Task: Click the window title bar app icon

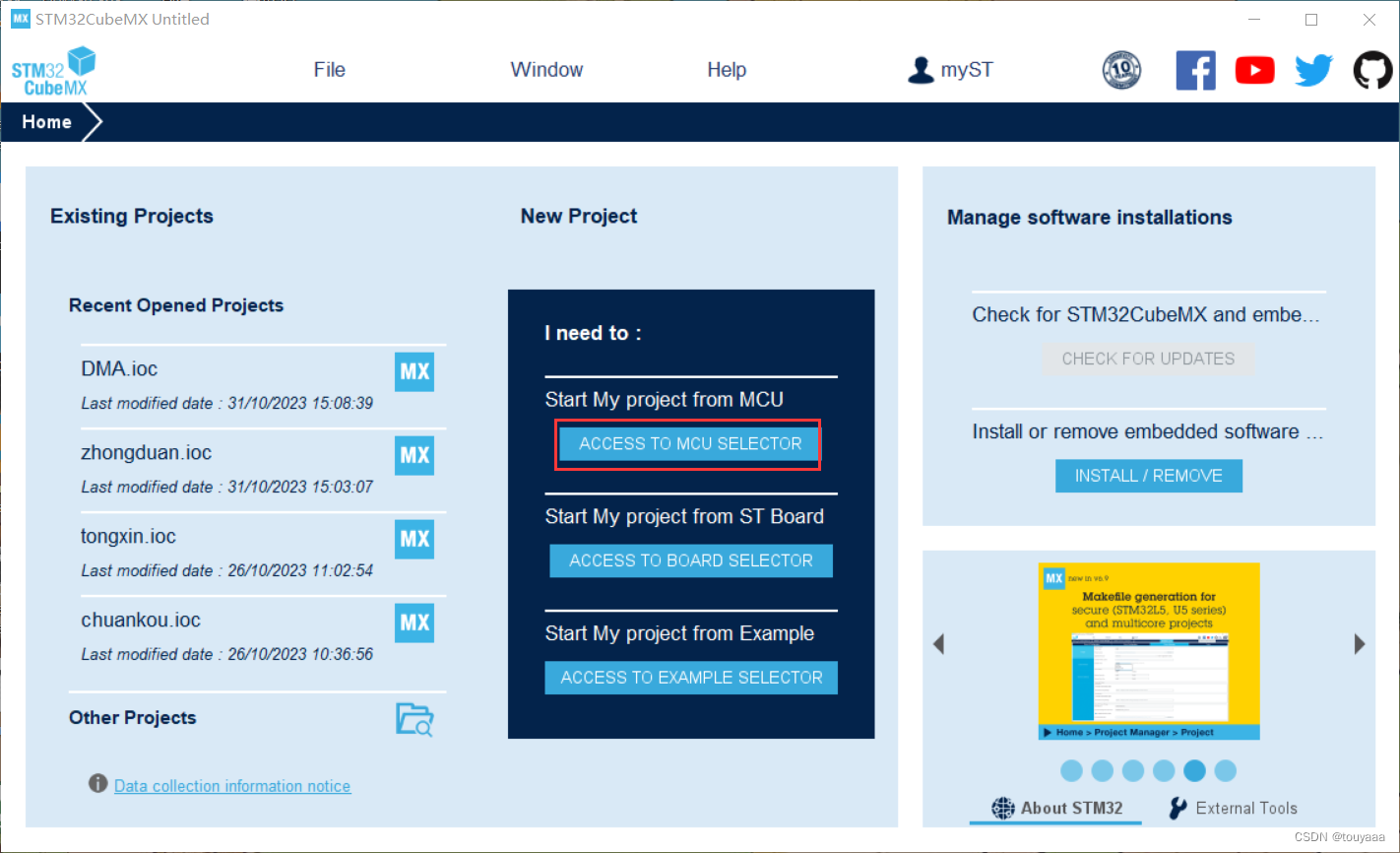Action: tap(21, 19)
